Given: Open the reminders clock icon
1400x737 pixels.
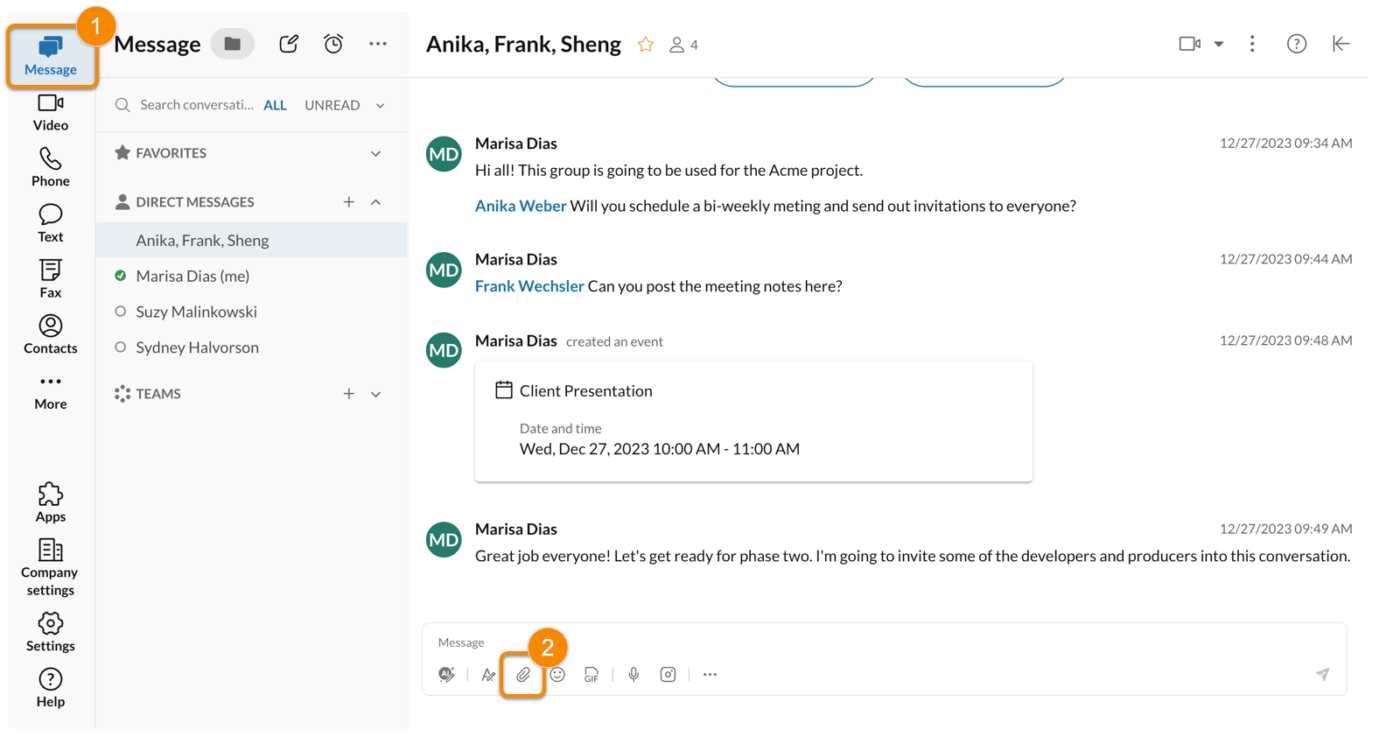Looking at the screenshot, I should (333, 43).
